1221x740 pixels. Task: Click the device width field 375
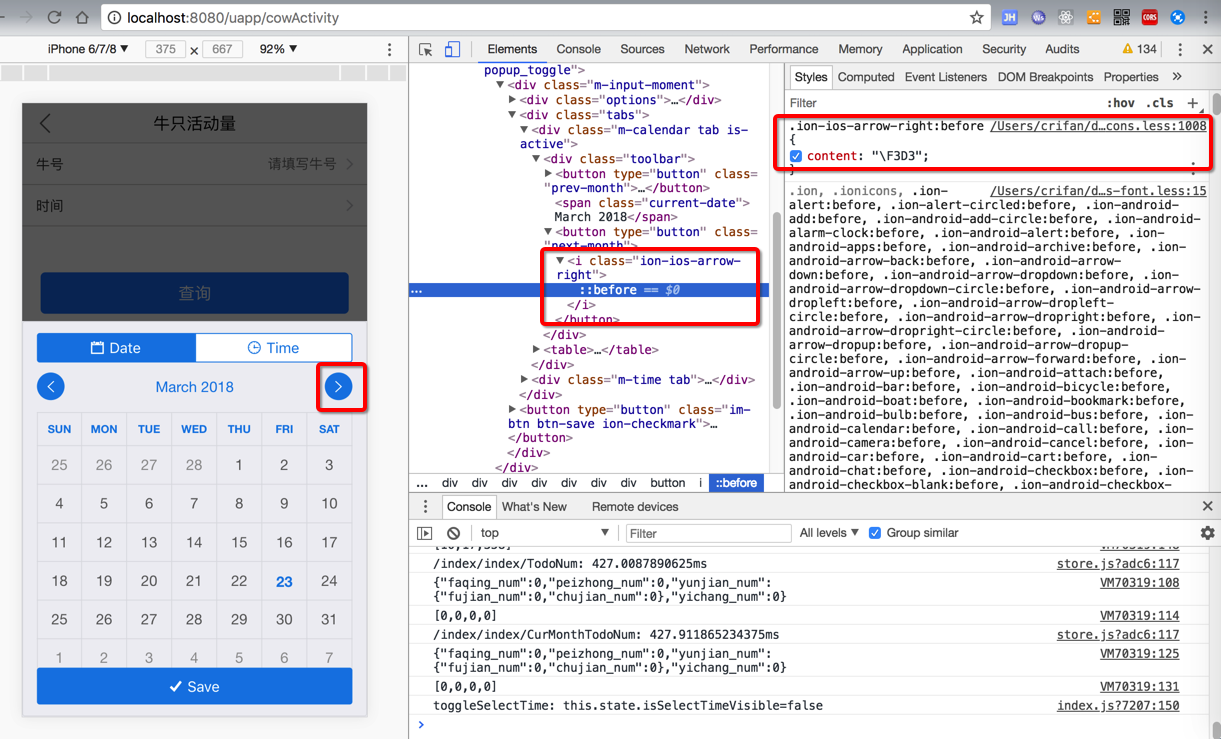(x=165, y=49)
